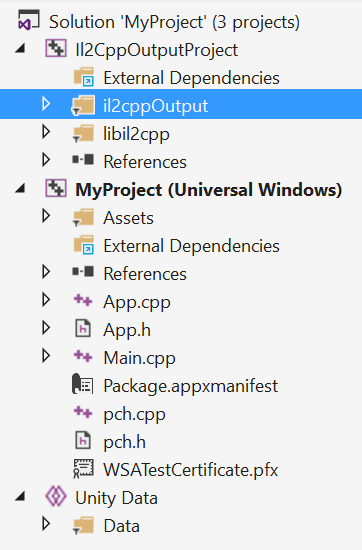
Task: Click the Unity Data project icon
Action: pyautogui.click(x=56, y=497)
